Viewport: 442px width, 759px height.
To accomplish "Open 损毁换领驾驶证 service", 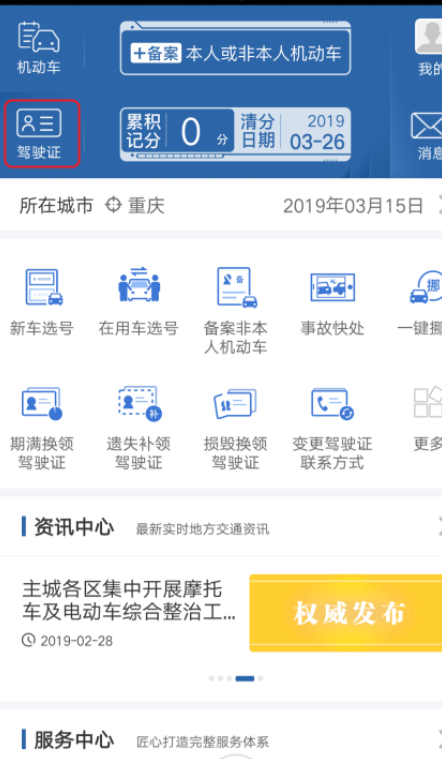I will [x=235, y=428].
